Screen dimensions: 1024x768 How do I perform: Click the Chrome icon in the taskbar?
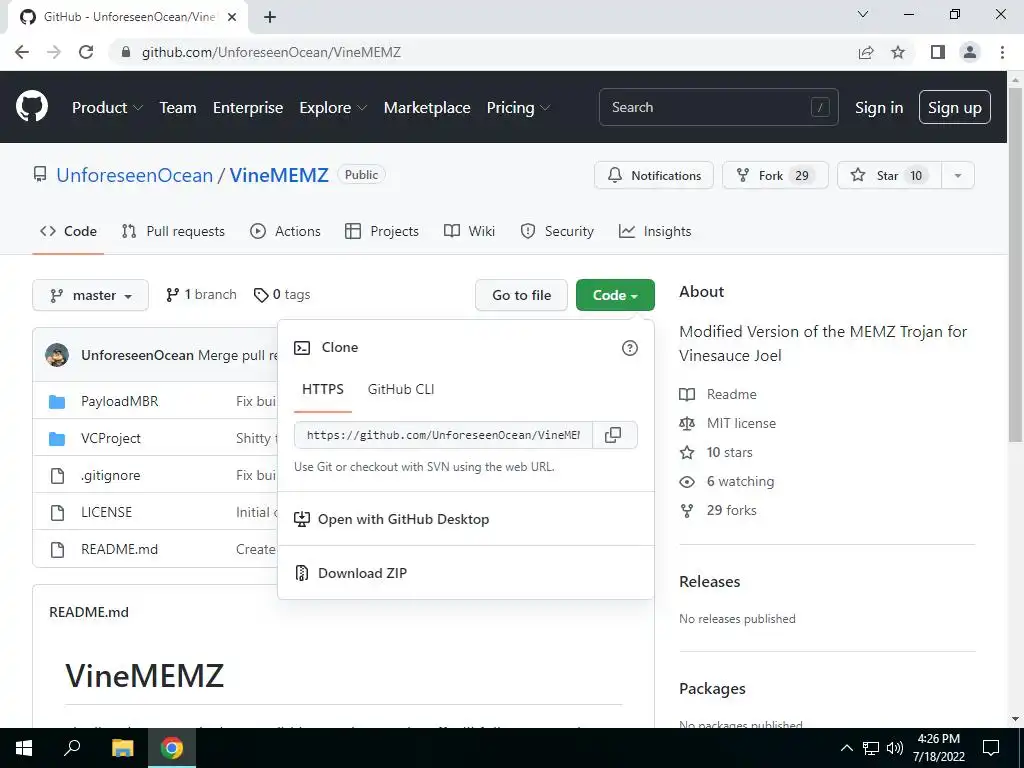[x=172, y=748]
